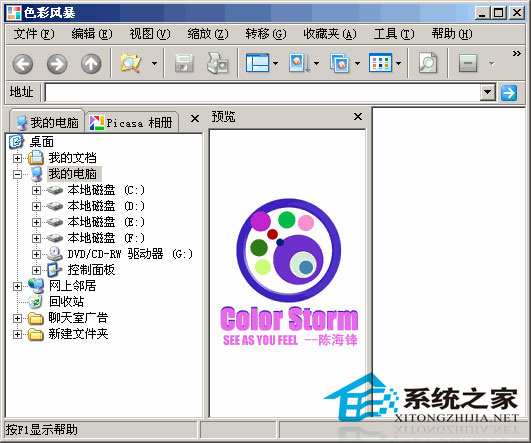The image size is (531, 443).
Task: Open dropdown next to thumbnail view icon
Action: click(399, 63)
